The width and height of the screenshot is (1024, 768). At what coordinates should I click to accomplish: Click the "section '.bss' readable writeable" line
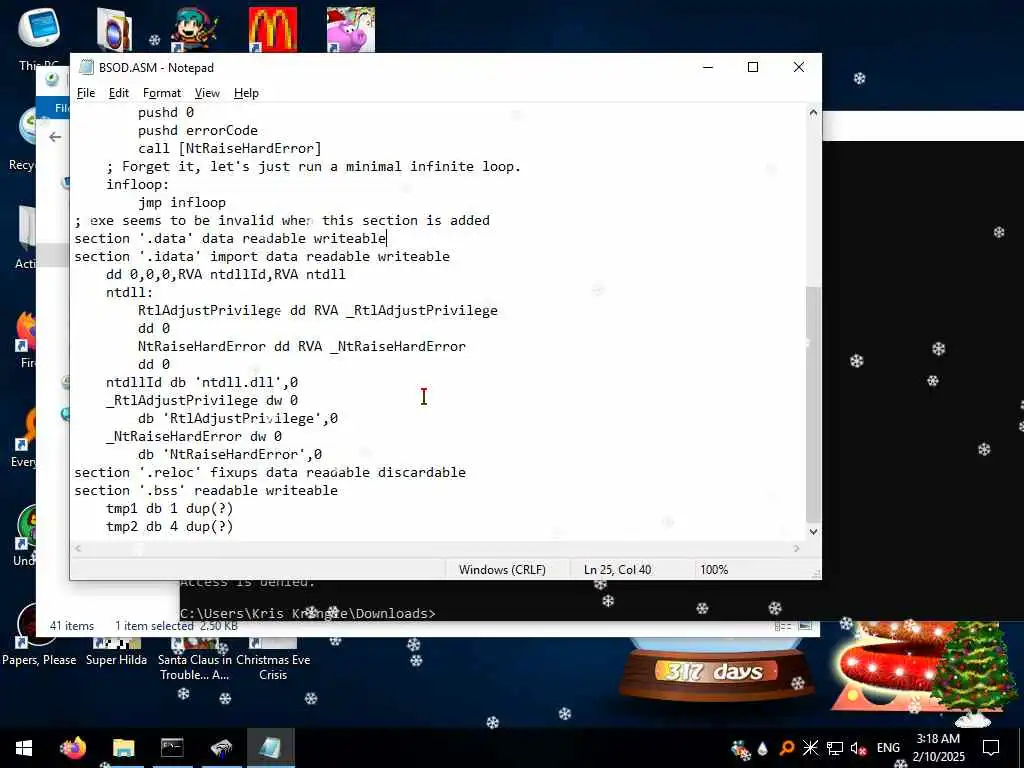pyautogui.click(x=206, y=490)
